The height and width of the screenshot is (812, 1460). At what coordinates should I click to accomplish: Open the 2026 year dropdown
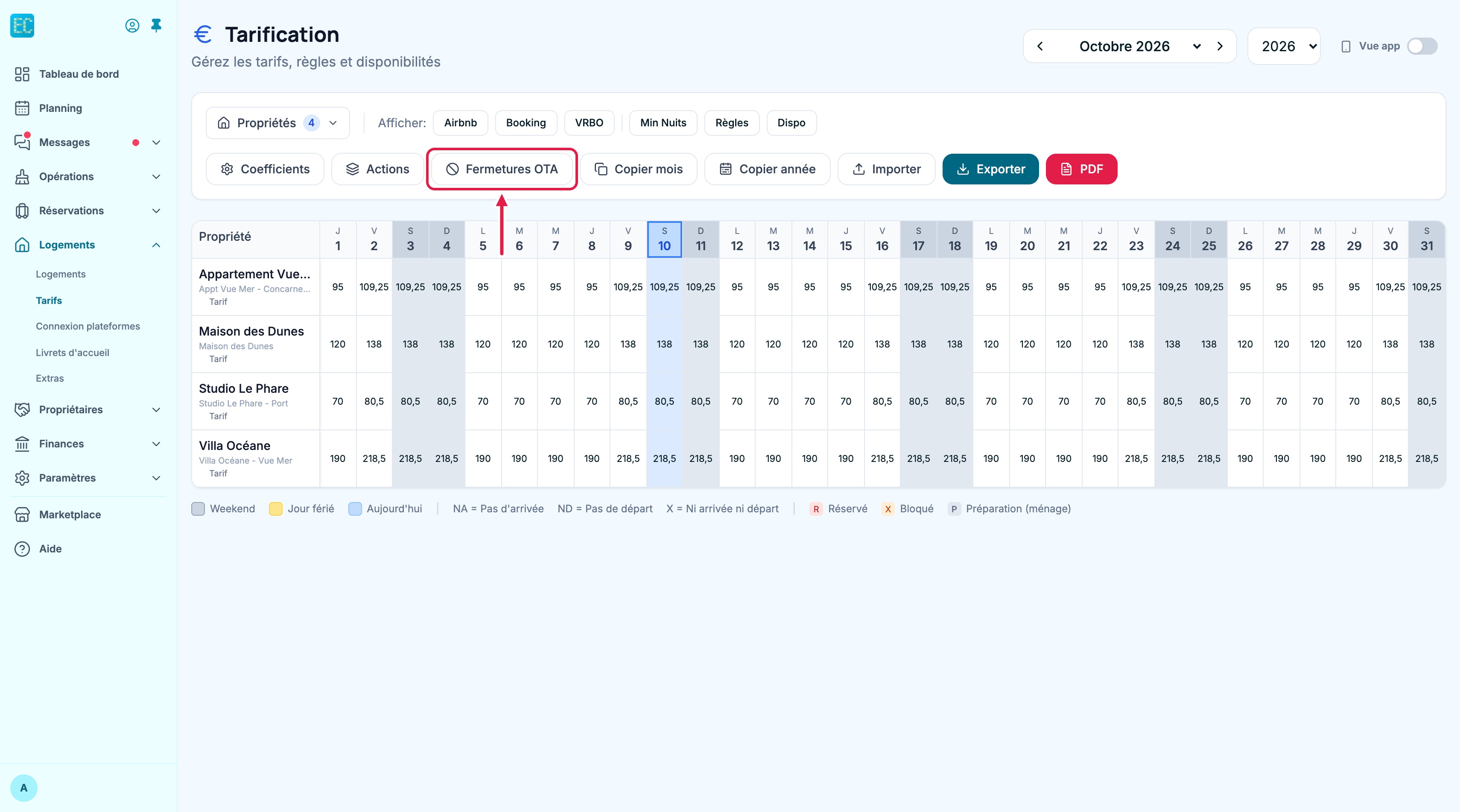1284,46
